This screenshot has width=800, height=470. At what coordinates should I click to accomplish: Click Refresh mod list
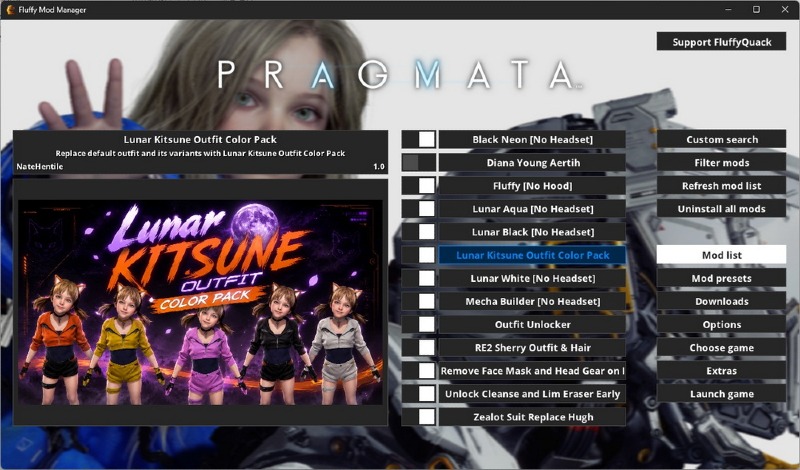pyautogui.click(x=721, y=185)
